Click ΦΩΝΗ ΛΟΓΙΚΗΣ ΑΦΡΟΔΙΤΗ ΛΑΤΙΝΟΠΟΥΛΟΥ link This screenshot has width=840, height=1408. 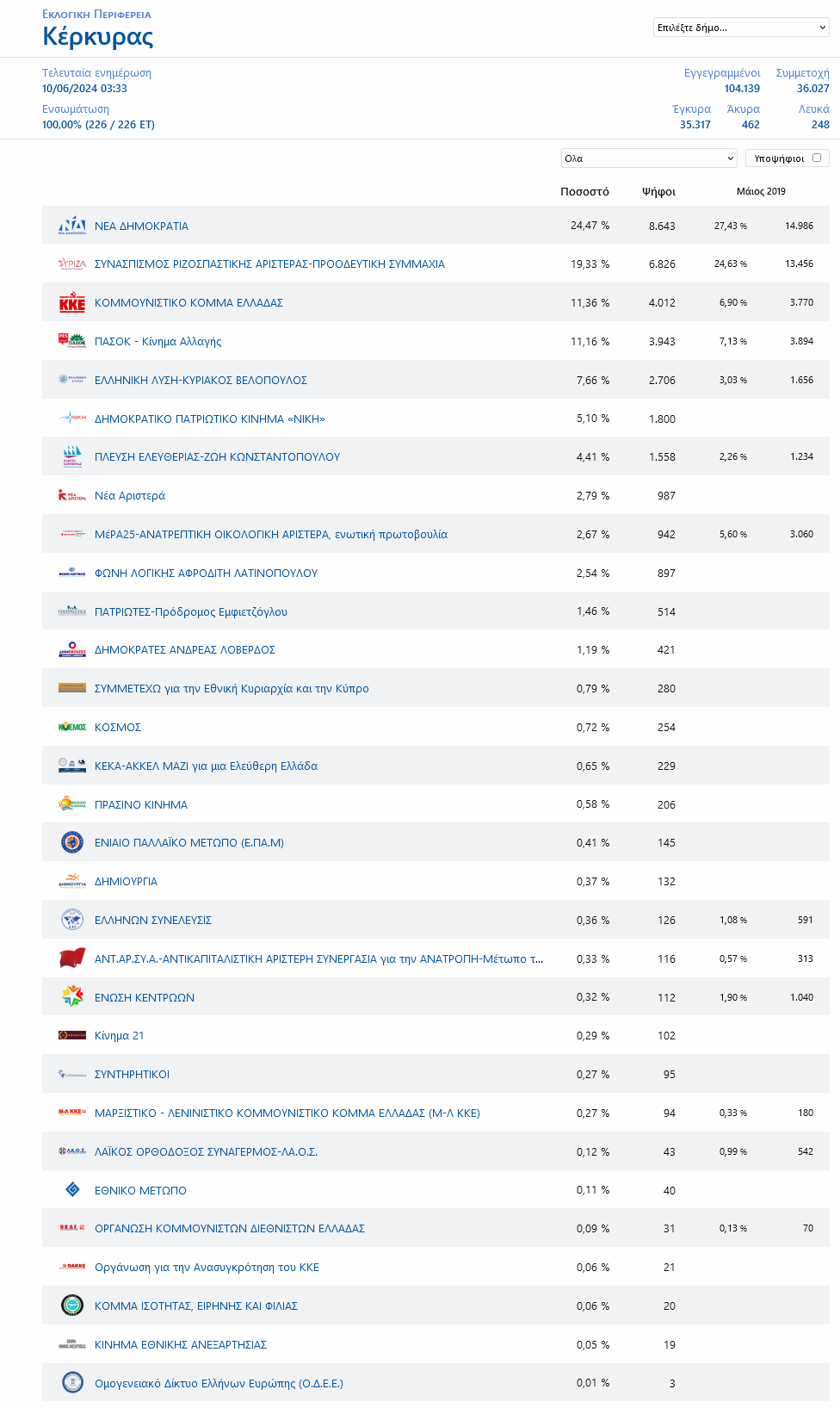click(x=206, y=573)
